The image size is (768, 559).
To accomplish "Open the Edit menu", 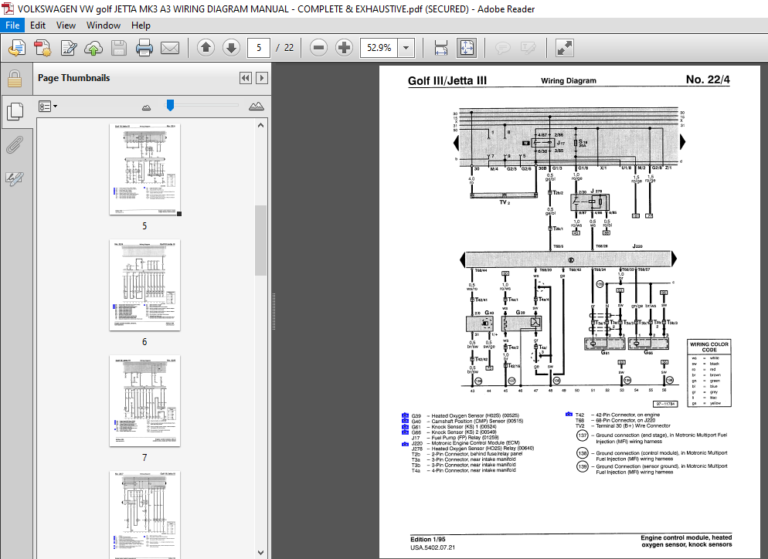I will pos(38,25).
